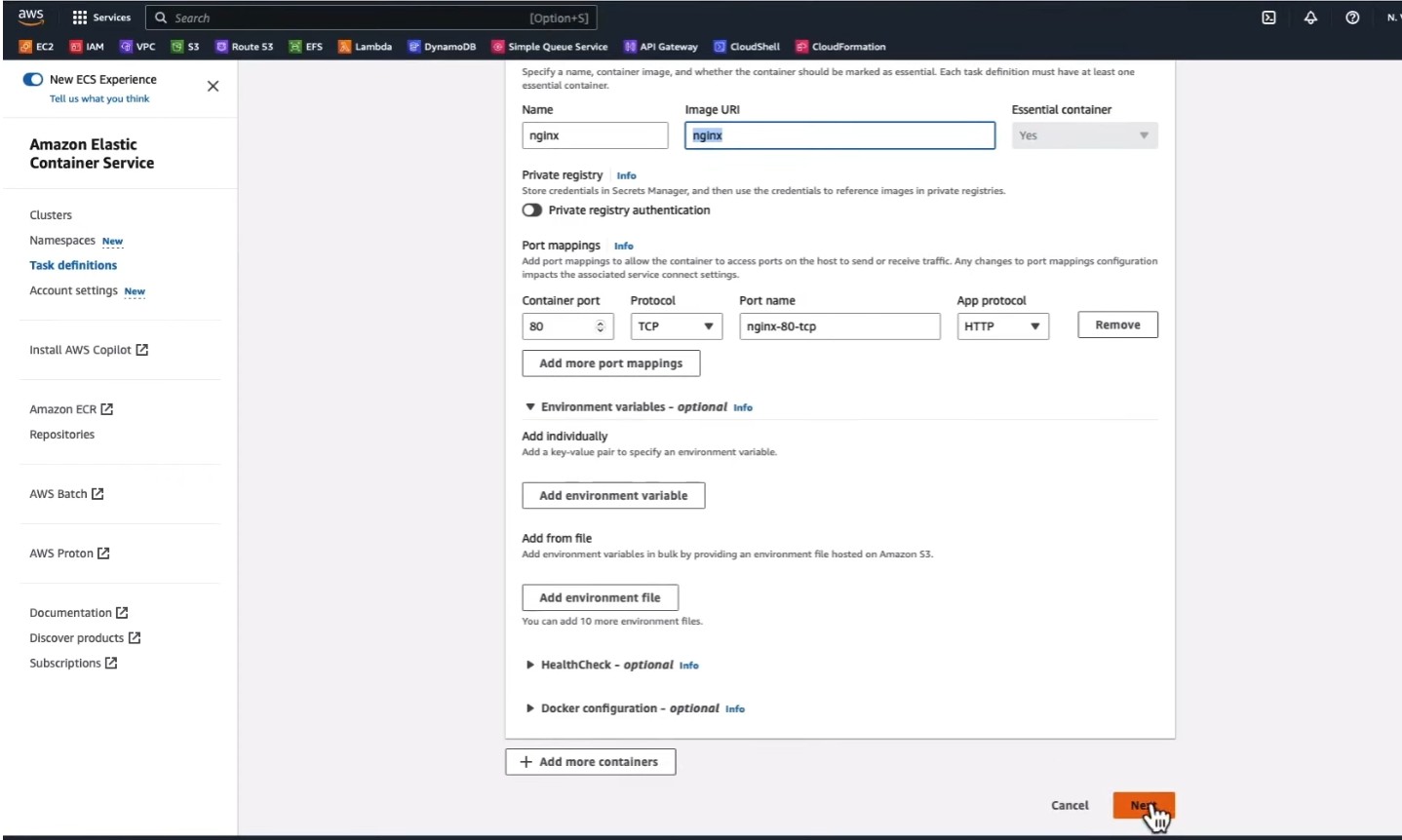Image resolution: width=1402 pixels, height=840 pixels.
Task: Close the New ECS Experience banner
Action: click(213, 87)
